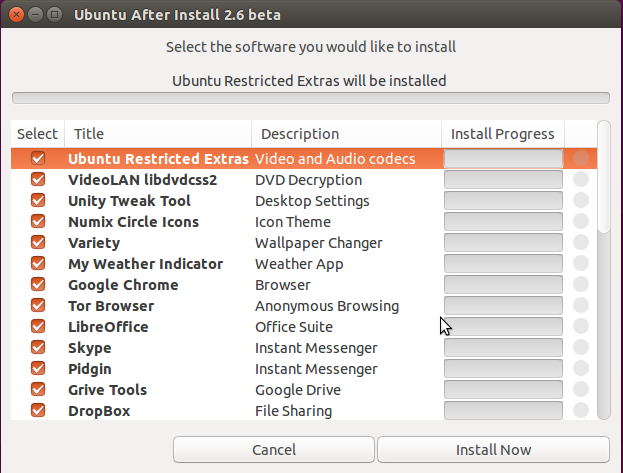Click the status circle in Pidgin row

tap(581, 368)
